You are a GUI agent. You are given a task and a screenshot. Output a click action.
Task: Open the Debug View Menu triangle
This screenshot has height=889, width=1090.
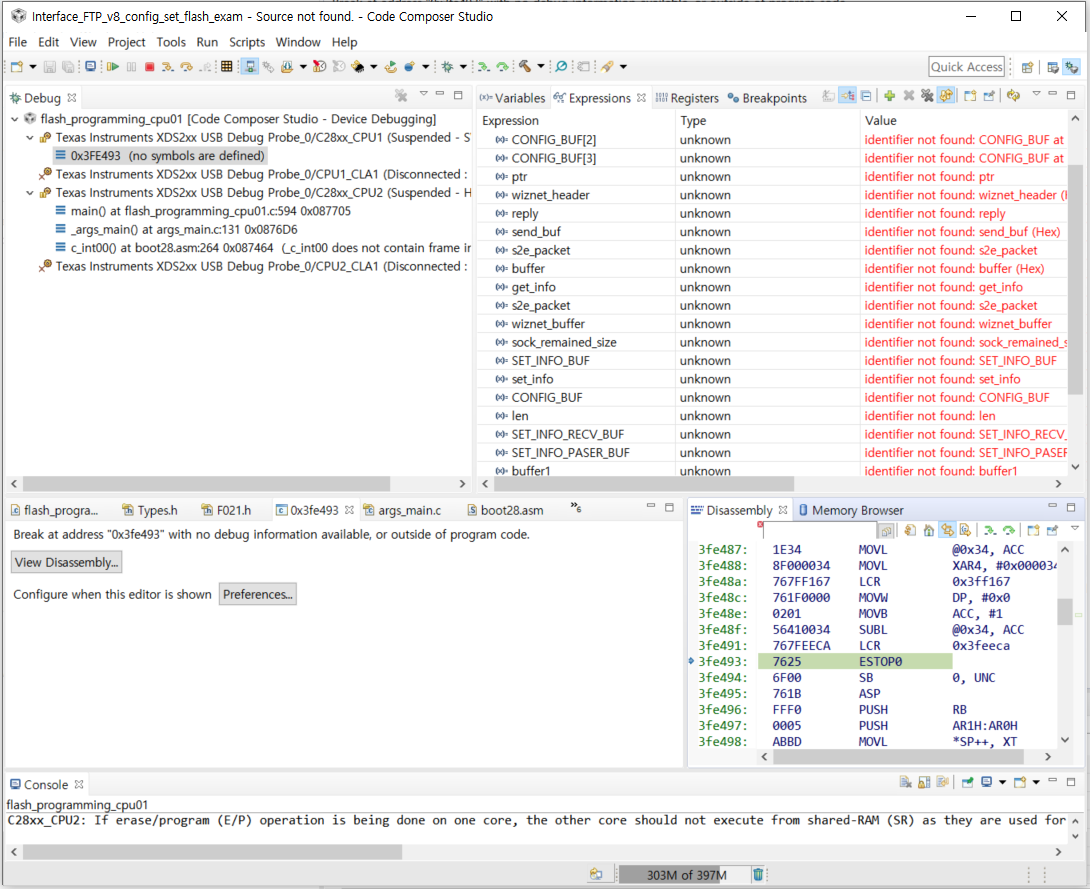pos(423,94)
